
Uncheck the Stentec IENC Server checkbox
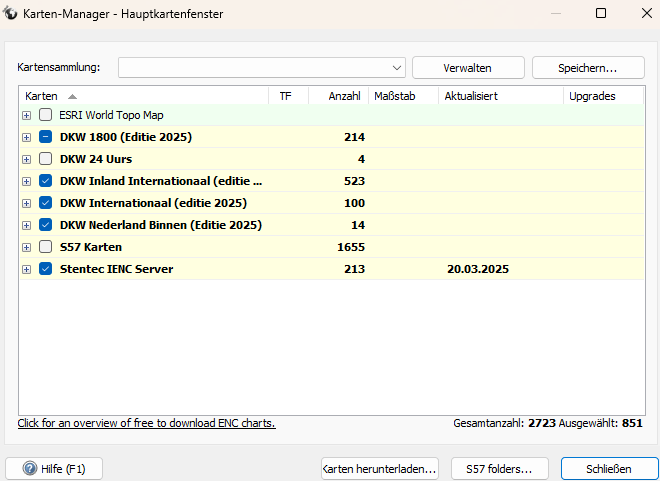point(46,269)
